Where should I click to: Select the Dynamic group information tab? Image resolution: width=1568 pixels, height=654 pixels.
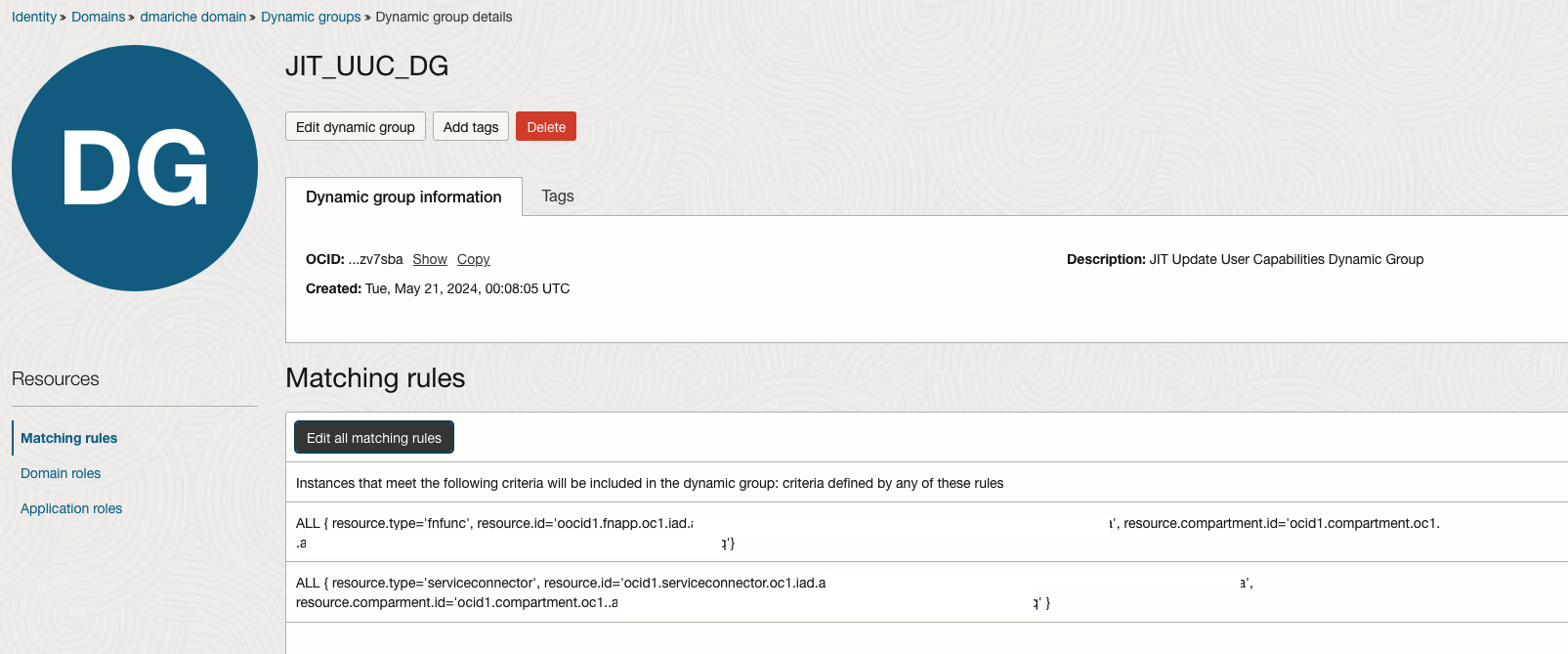click(403, 196)
